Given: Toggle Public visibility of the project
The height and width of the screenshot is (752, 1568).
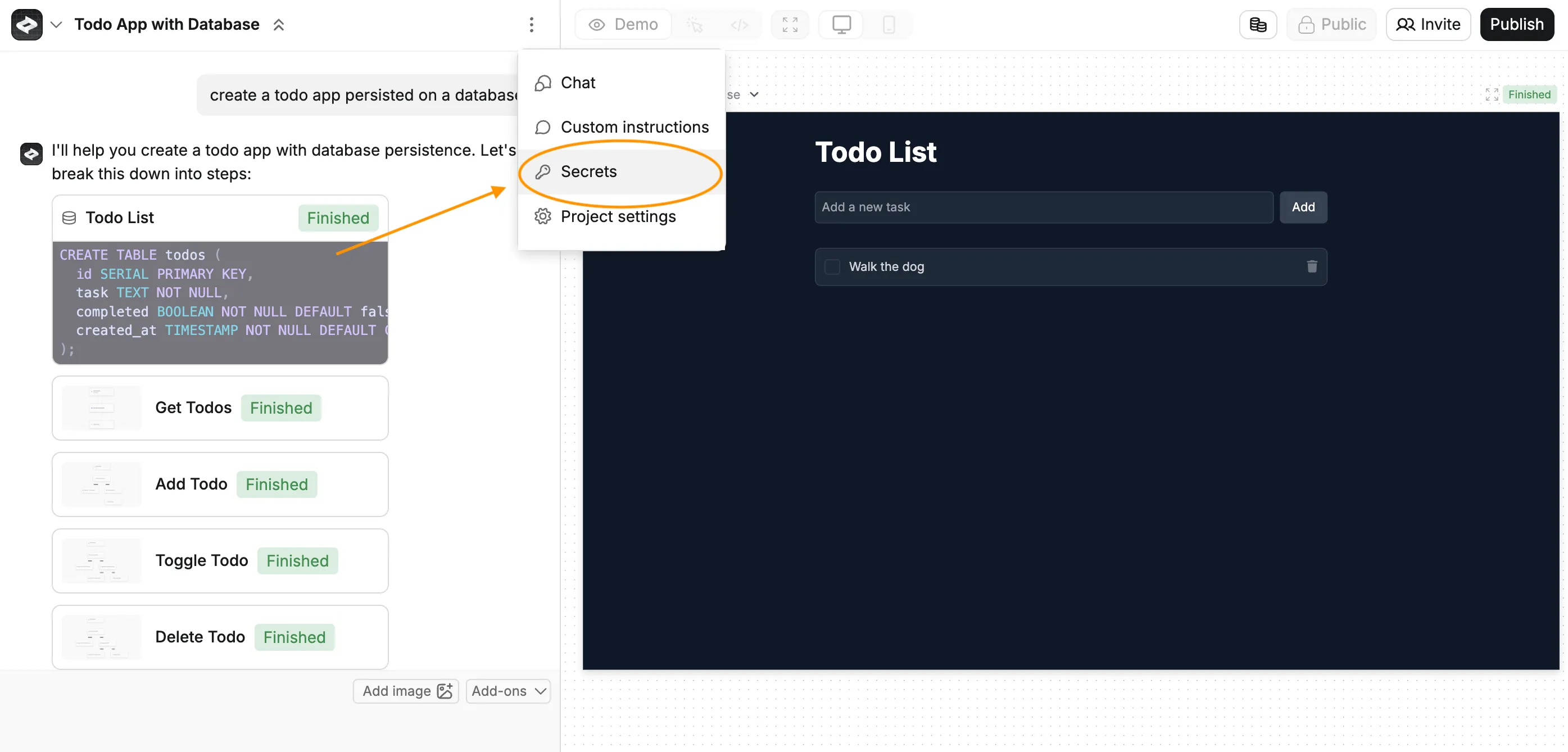Looking at the screenshot, I should pos(1332,24).
